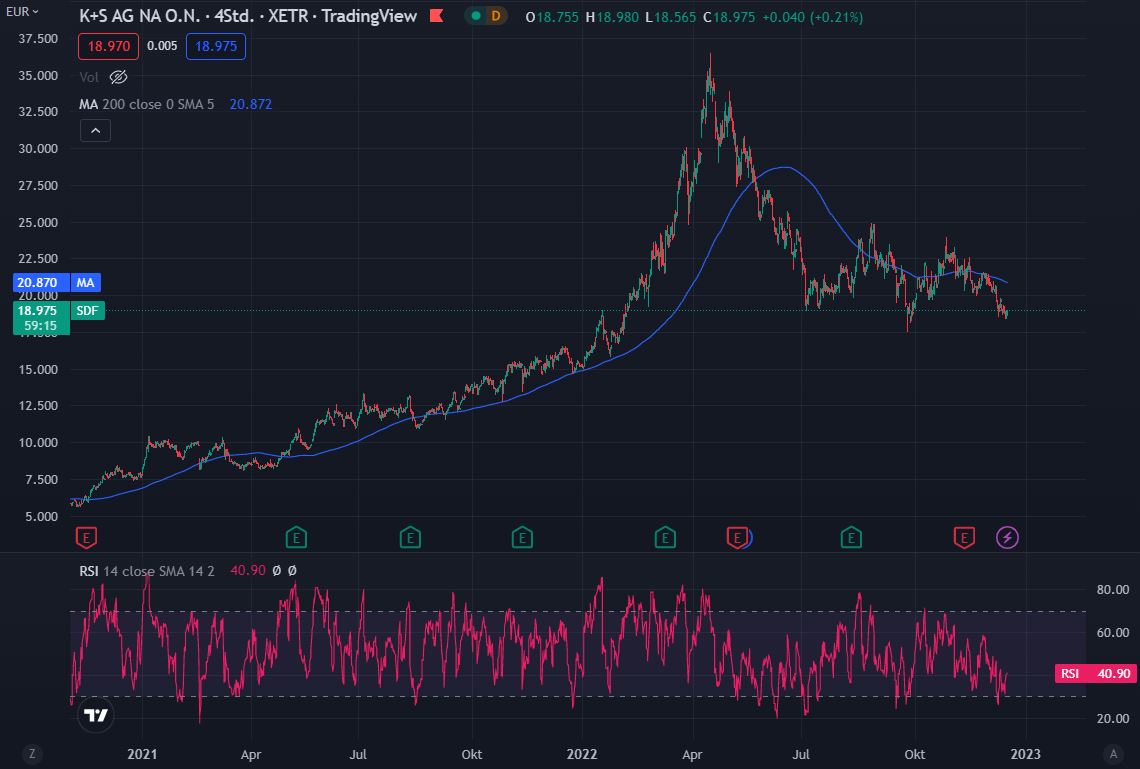The height and width of the screenshot is (769, 1140).
Task: Click the purple lightning bolt event marker
Action: tap(1007, 538)
